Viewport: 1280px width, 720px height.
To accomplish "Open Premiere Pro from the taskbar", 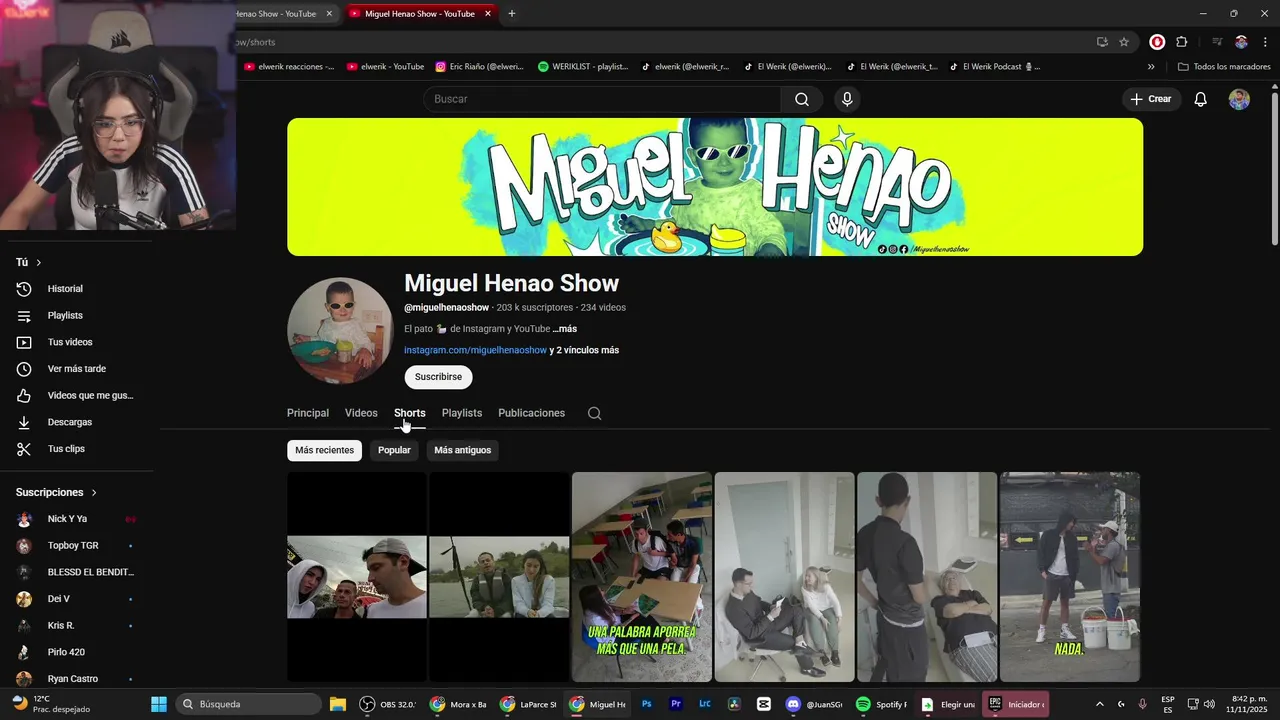I will click(676, 704).
